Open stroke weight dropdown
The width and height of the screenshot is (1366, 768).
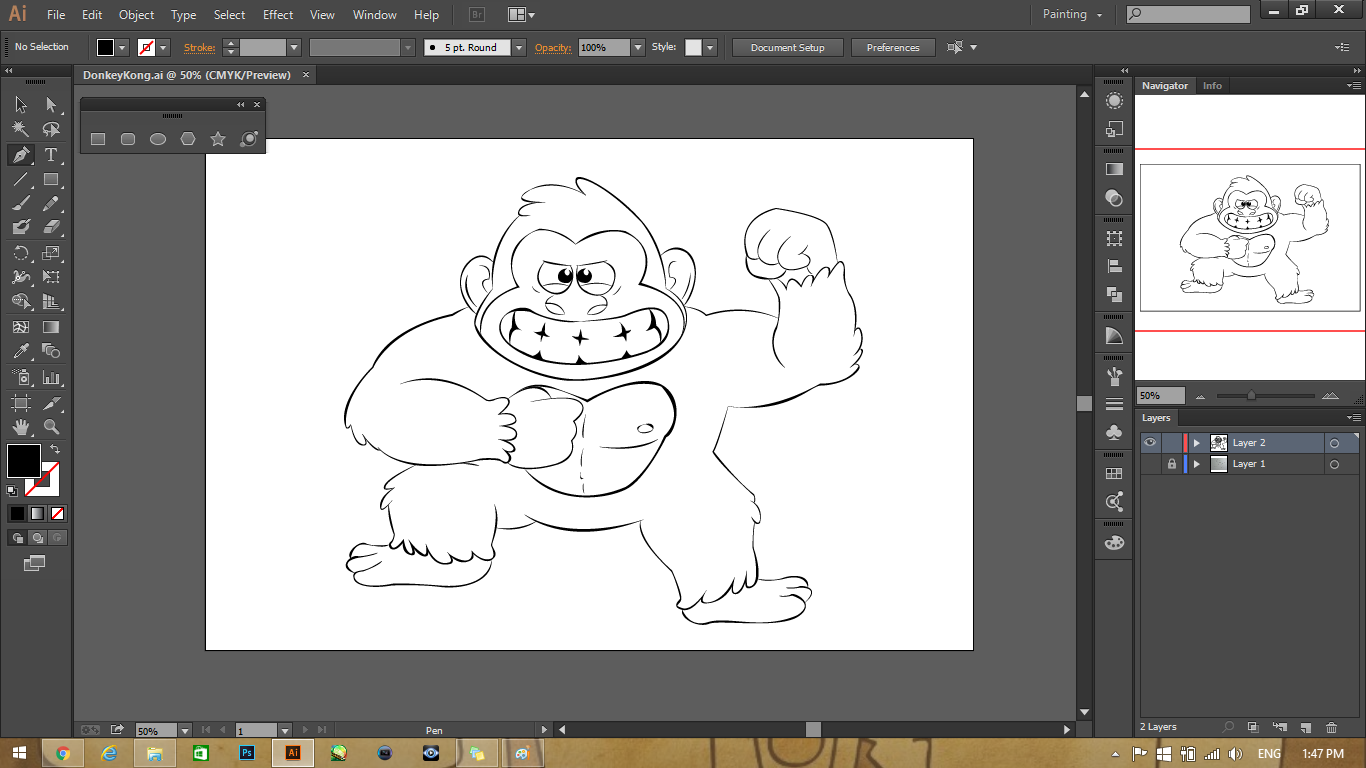(x=294, y=47)
